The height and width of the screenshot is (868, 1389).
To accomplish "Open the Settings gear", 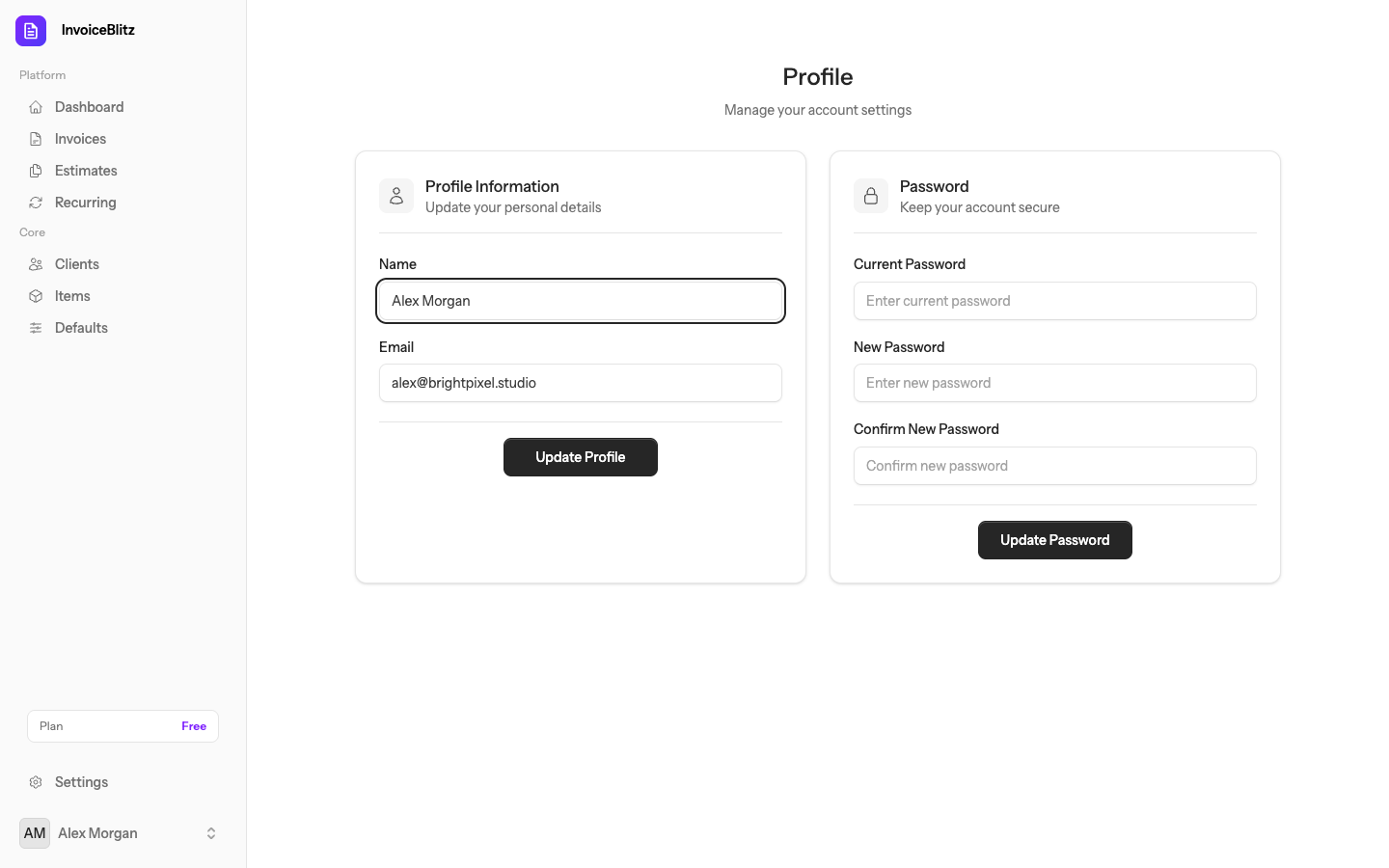I will coord(36,781).
